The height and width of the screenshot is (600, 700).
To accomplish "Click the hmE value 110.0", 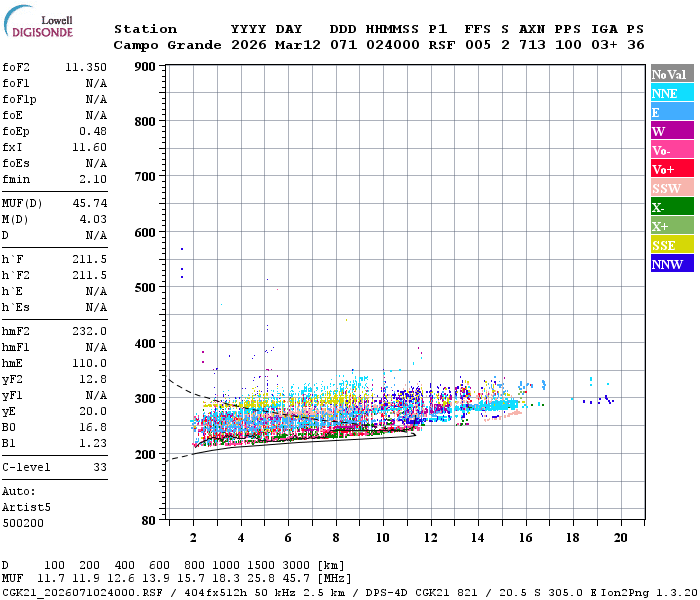I will pos(89,363).
